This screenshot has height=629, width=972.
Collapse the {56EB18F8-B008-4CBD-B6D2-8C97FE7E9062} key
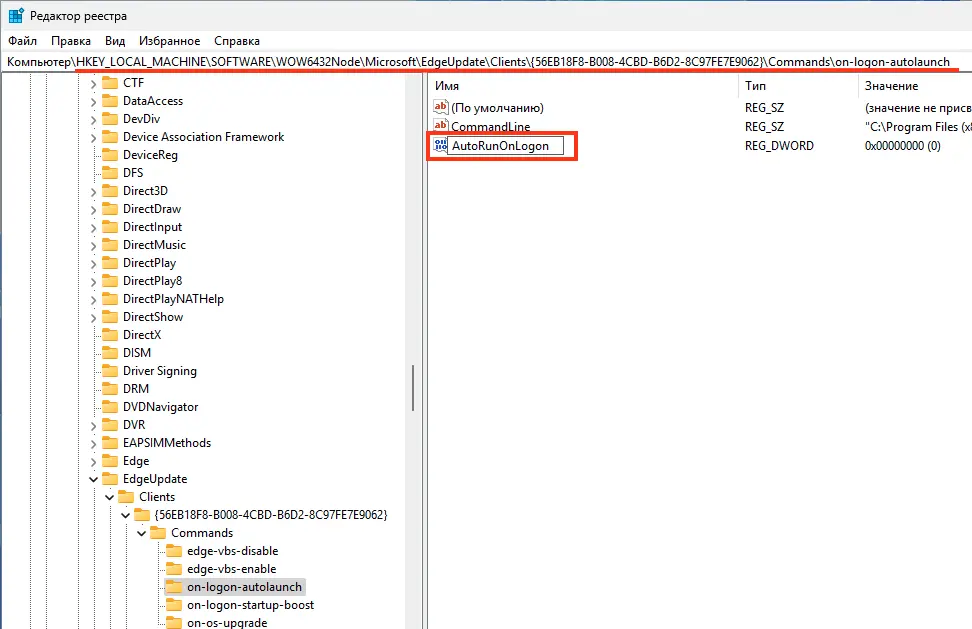(x=126, y=515)
